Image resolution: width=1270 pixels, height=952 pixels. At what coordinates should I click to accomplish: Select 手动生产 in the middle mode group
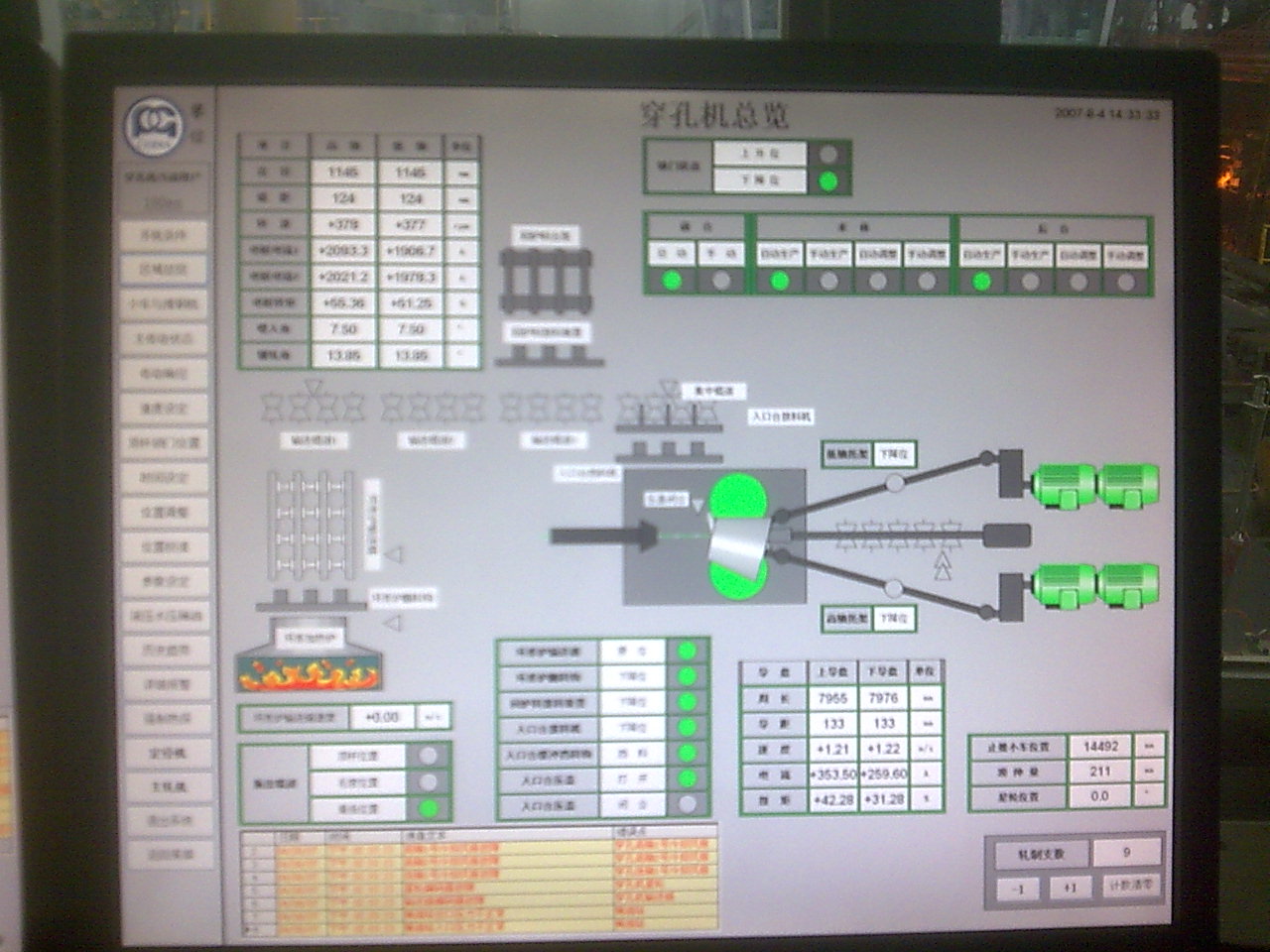829,255
